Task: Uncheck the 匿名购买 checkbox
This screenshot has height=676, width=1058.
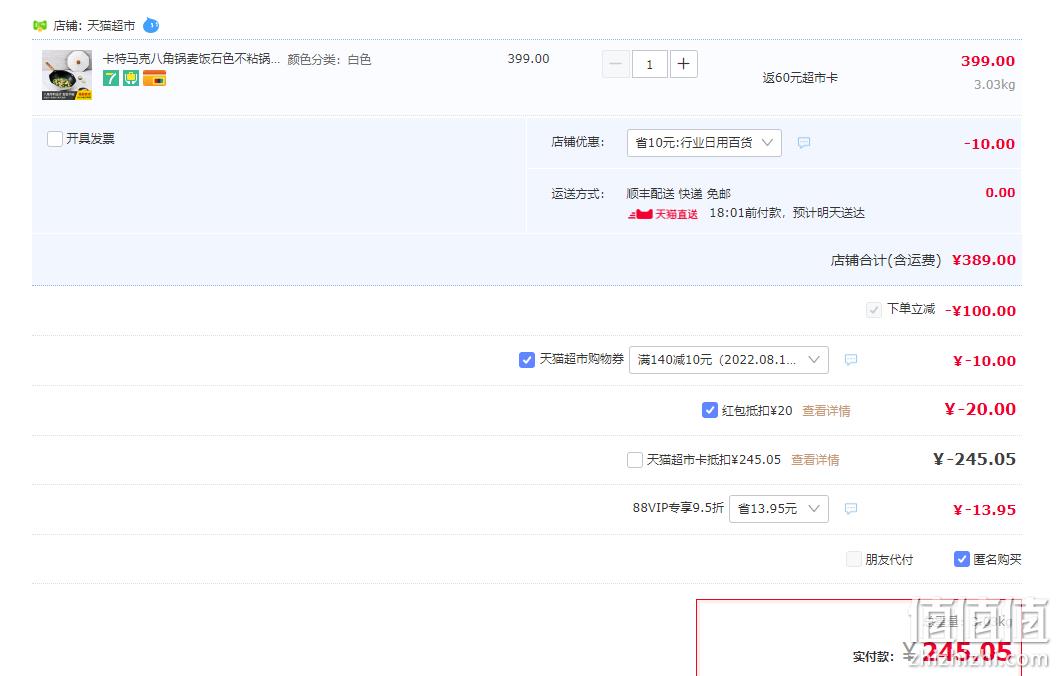Action: coord(962,559)
